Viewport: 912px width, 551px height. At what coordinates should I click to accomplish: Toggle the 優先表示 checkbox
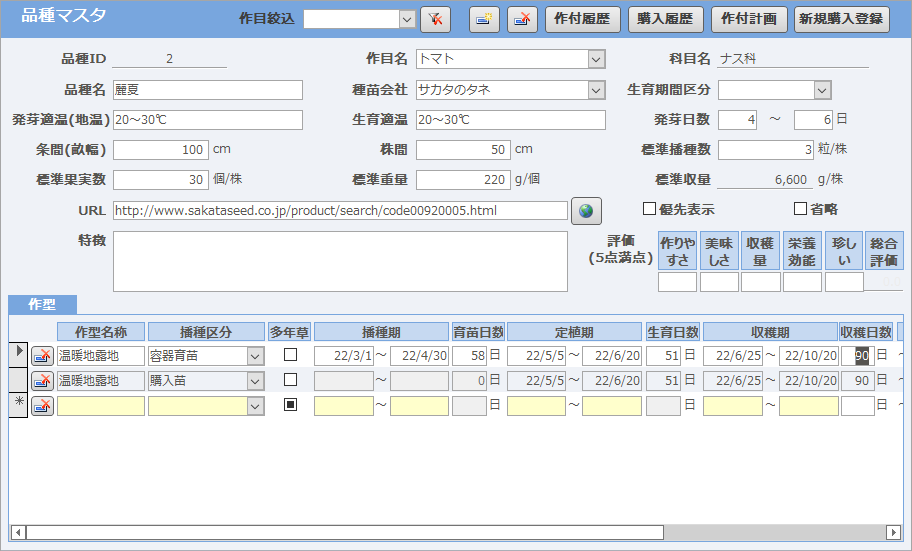(x=649, y=209)
